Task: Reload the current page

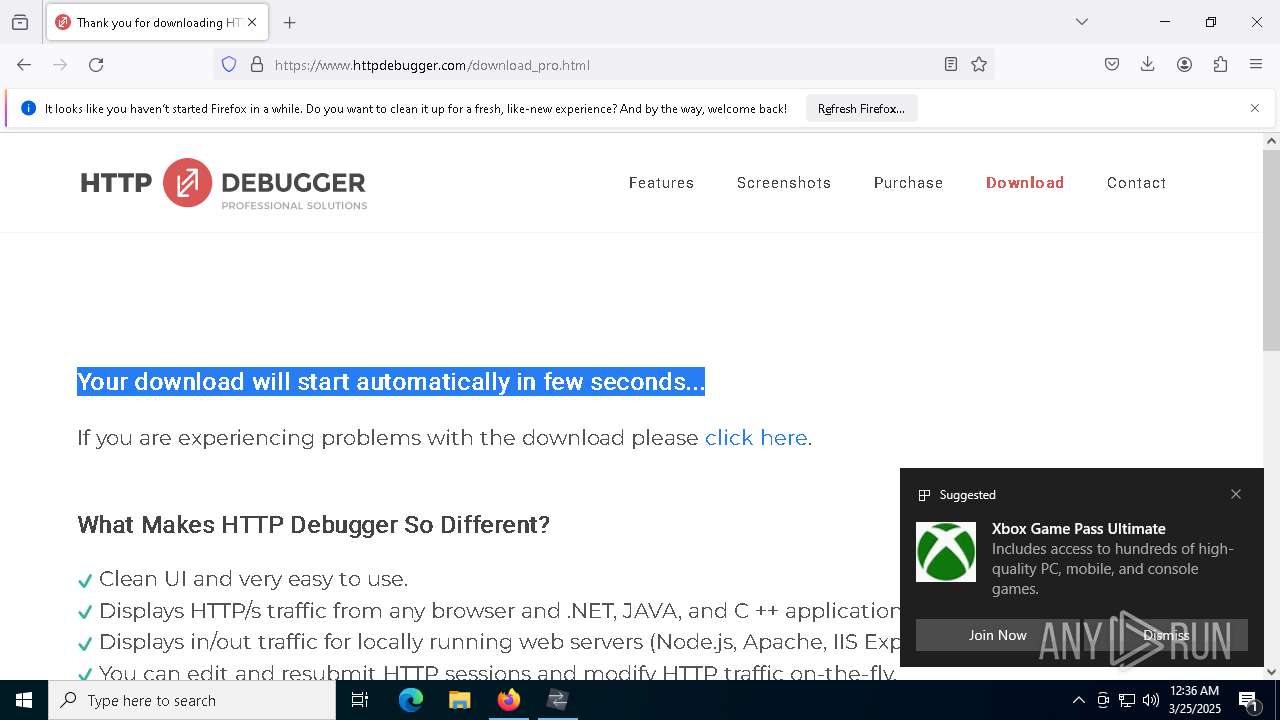Action: 96,65
